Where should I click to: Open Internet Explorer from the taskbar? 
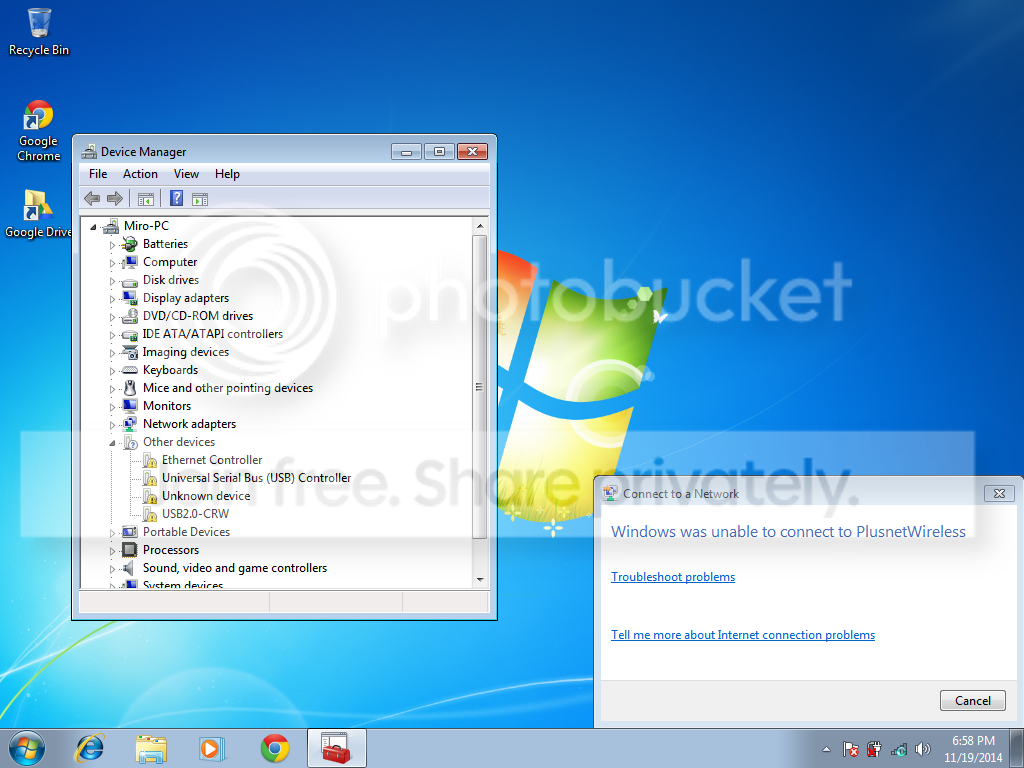tap(90, 748)
